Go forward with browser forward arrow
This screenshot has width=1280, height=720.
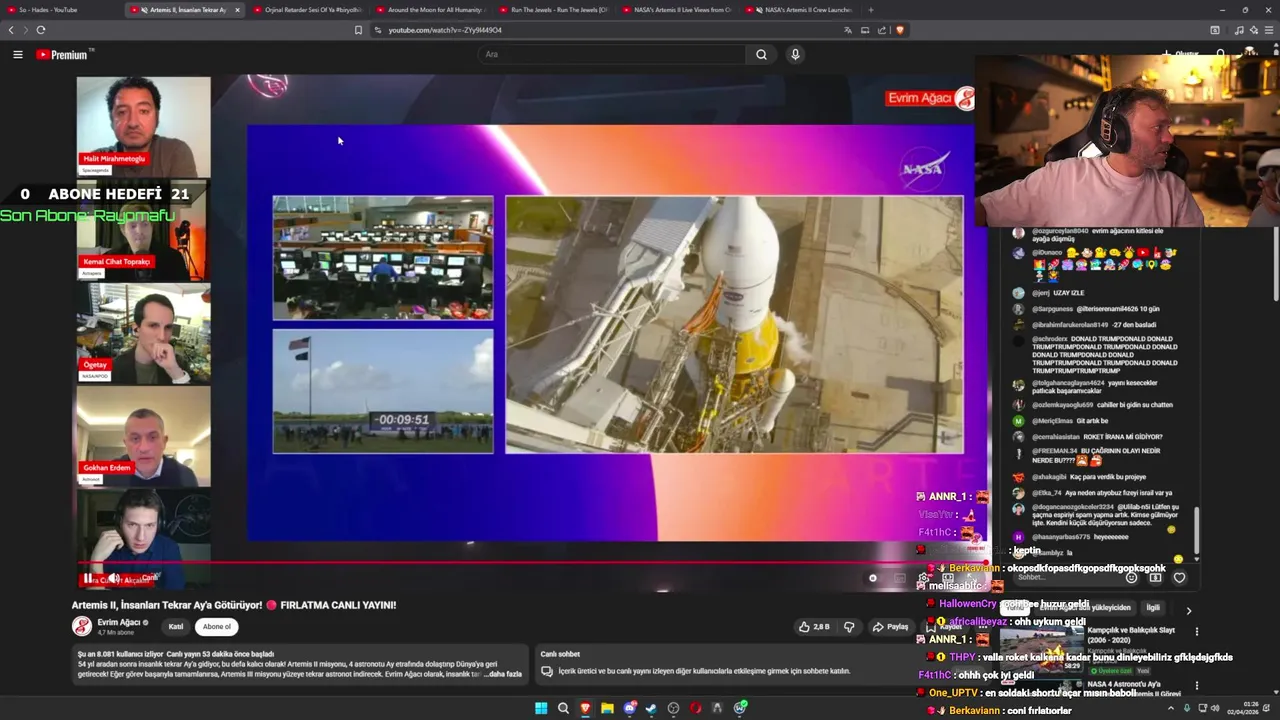click(25, 30)
